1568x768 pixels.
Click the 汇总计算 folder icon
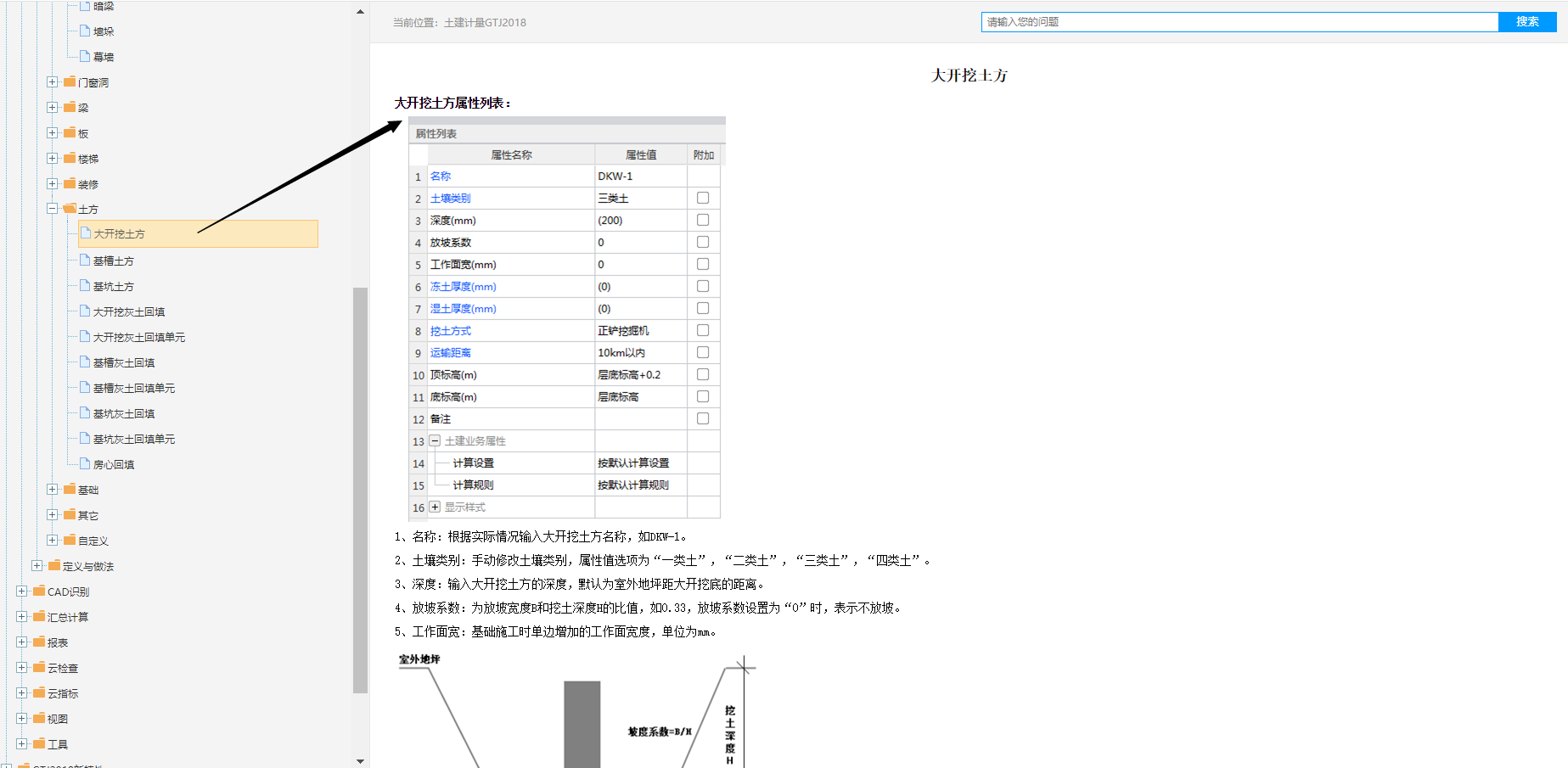click(39, 617)
